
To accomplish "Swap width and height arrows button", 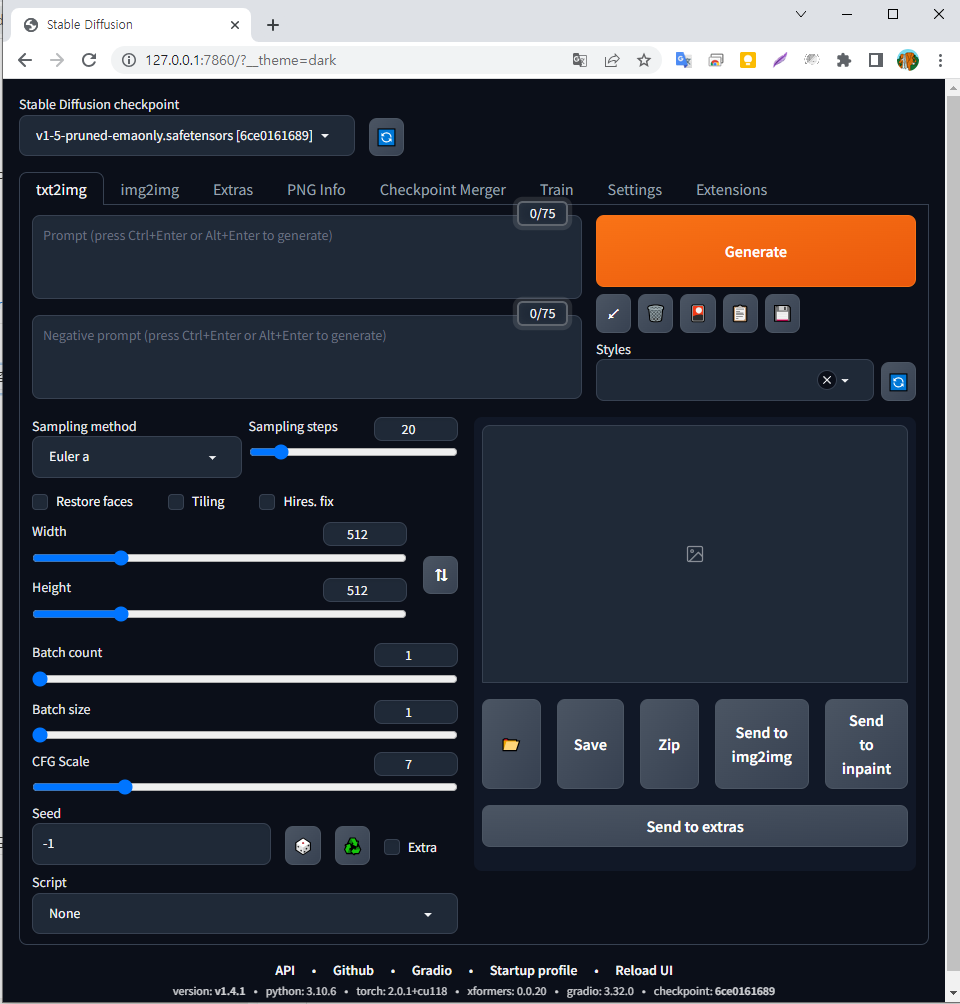I will (441, 575).
